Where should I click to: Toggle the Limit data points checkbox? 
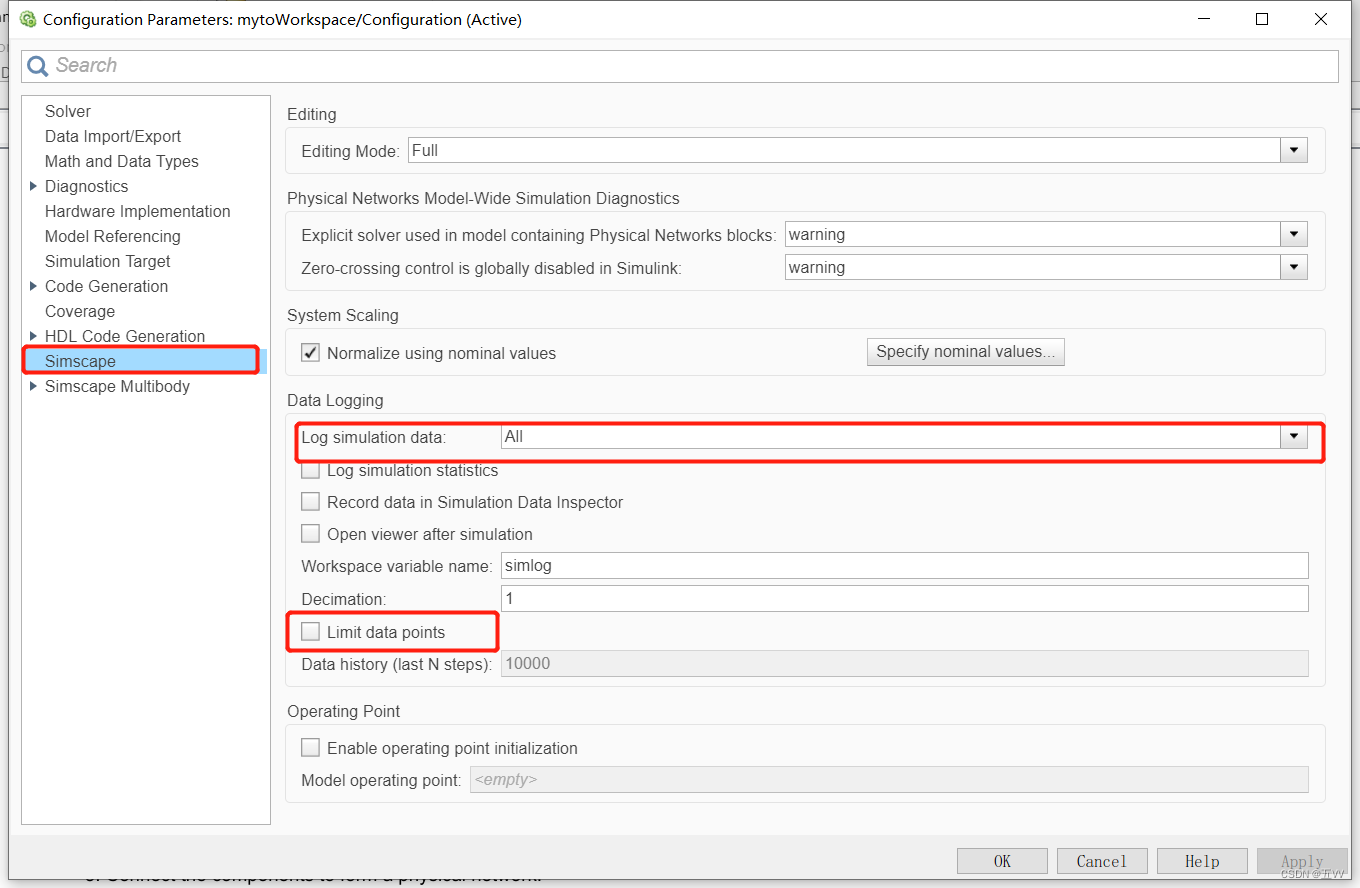coord(311,632)
